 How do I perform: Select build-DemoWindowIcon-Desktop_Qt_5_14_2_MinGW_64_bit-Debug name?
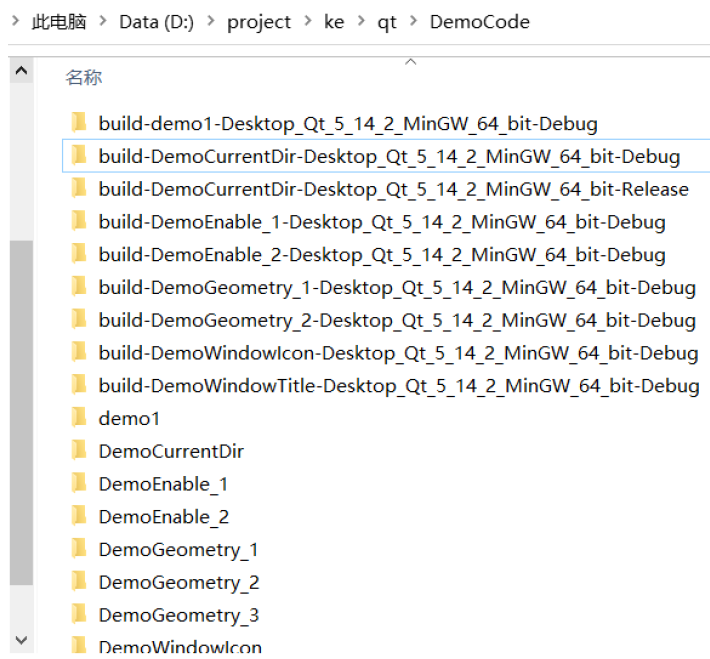coord(398,353)
